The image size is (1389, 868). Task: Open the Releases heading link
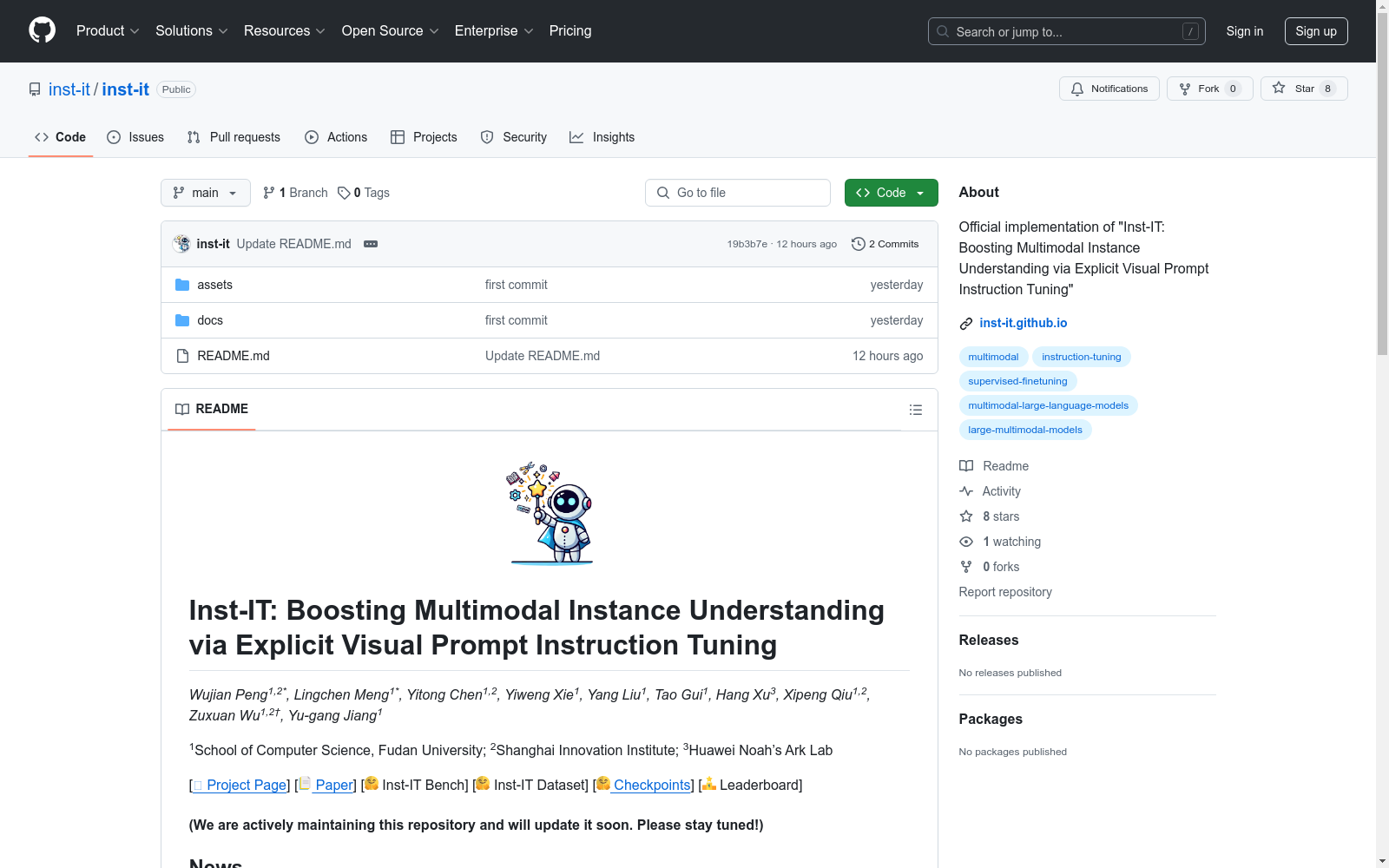pyautogui.click(x=989, y=641)
